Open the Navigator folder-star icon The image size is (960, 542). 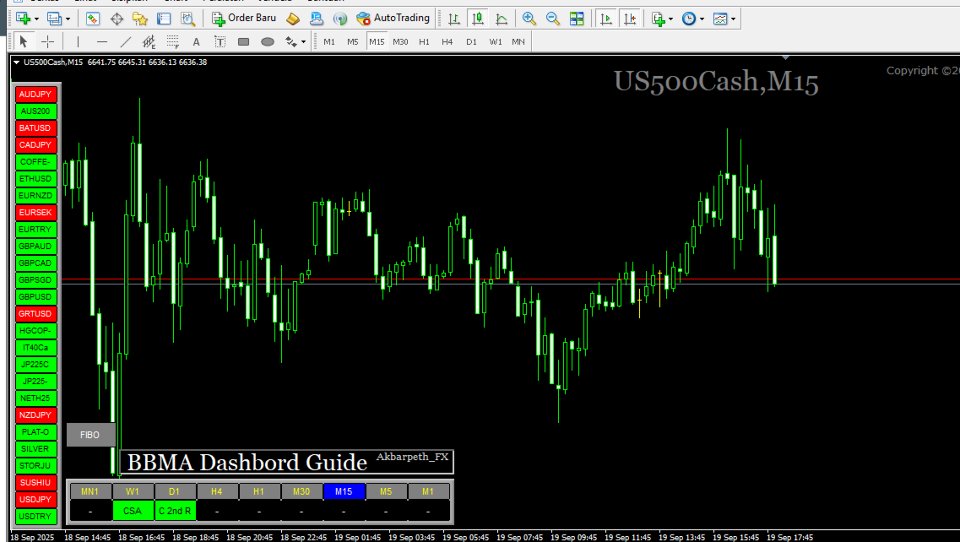[140, 18]
